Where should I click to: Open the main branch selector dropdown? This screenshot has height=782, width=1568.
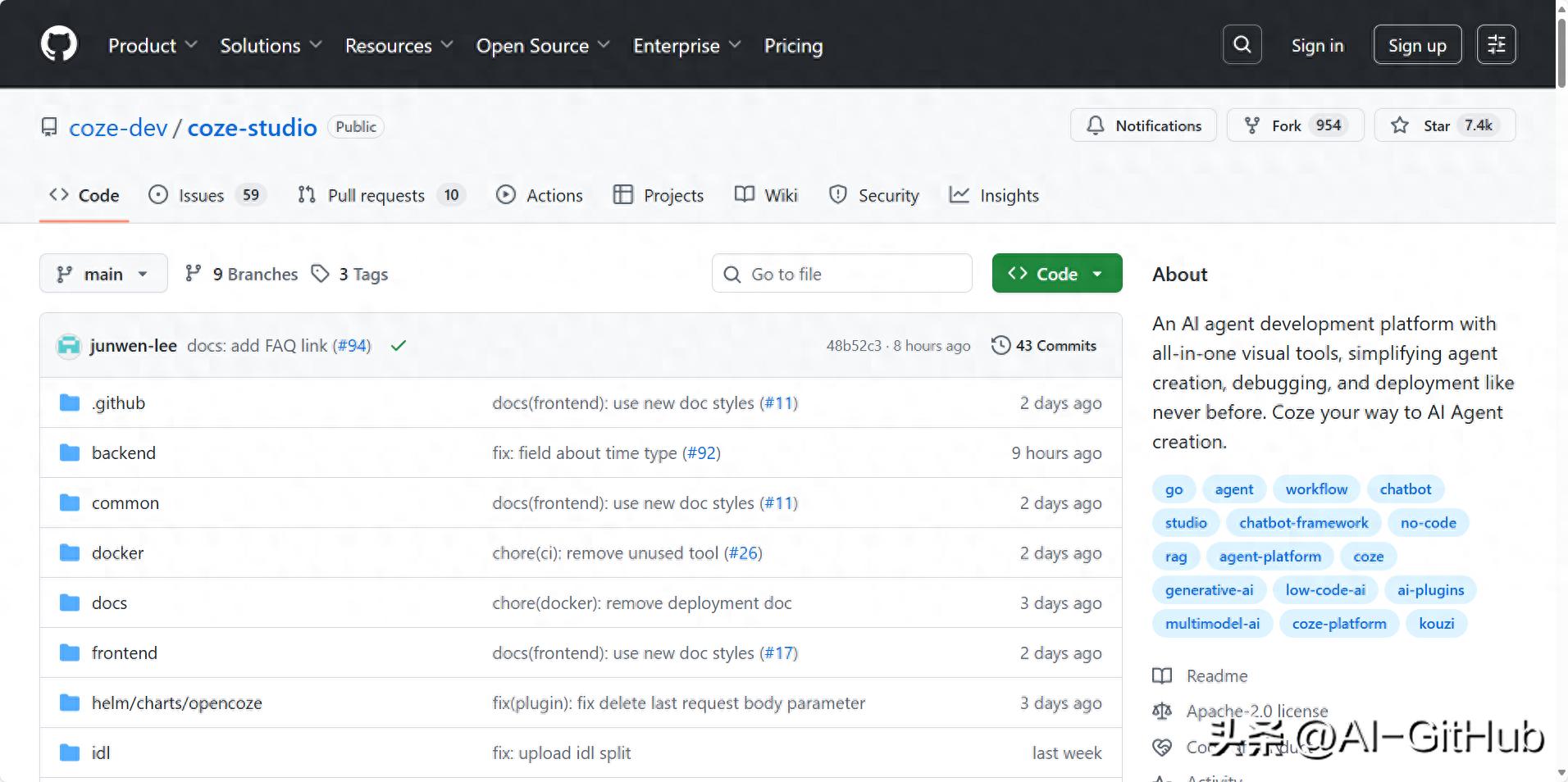(x=103, y=274)
